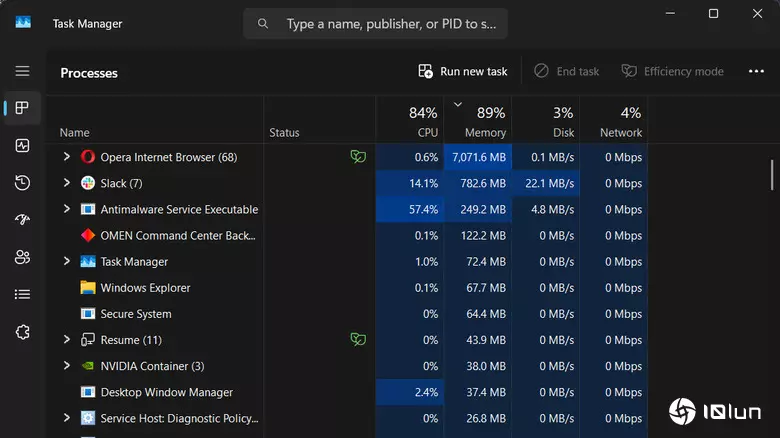Click the Secure System icon

click(x=88, y=314)
